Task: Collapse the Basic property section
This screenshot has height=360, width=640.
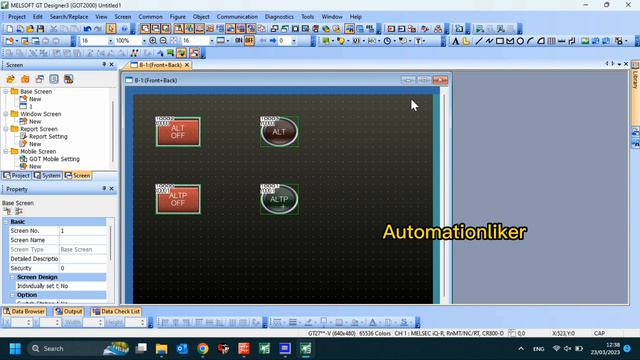Action: pos(6,222)
